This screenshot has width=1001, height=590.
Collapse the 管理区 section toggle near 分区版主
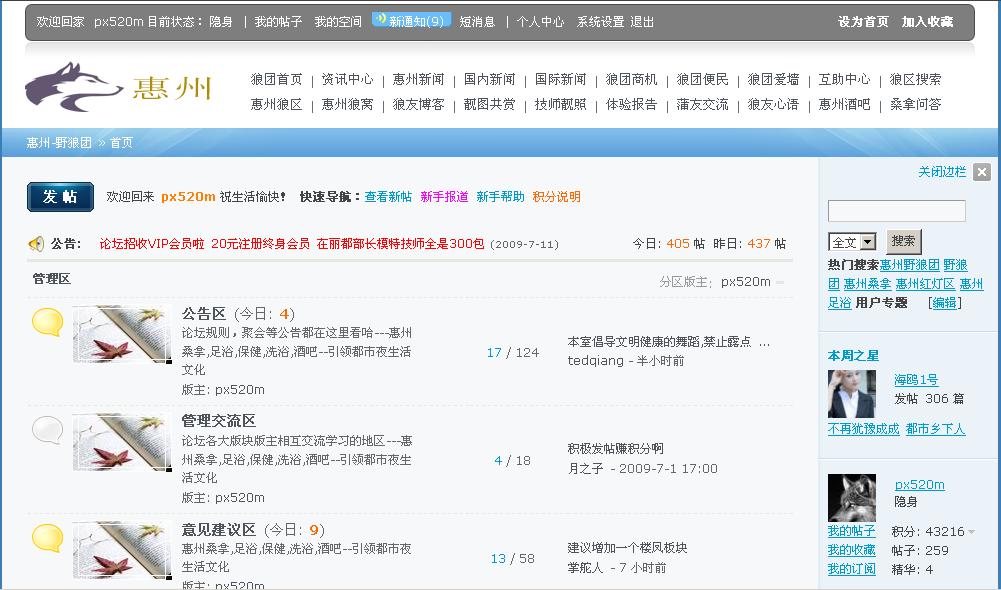pos(780,283)
